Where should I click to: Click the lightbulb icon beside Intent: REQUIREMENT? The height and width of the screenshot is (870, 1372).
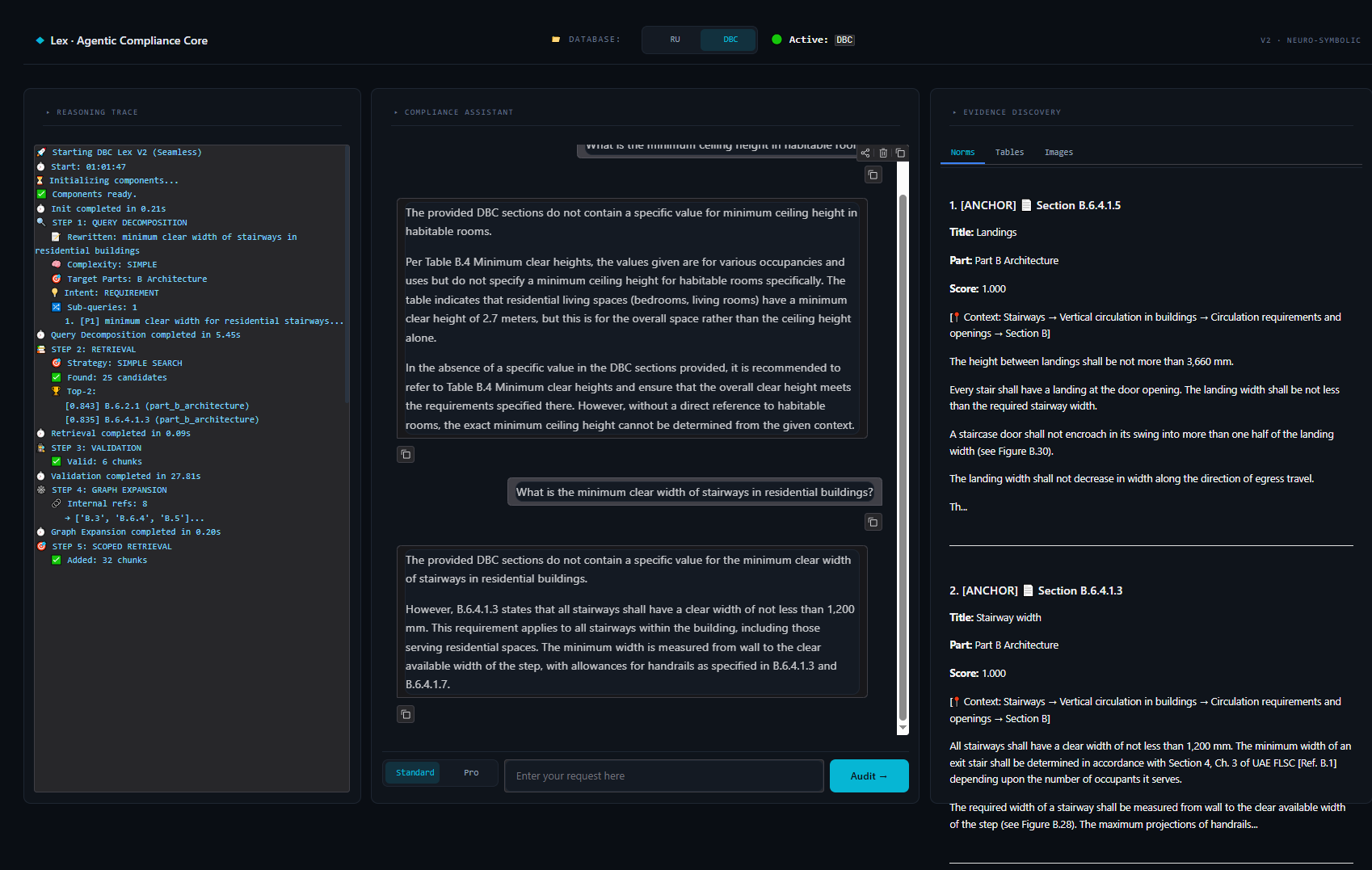coord(55,292)
